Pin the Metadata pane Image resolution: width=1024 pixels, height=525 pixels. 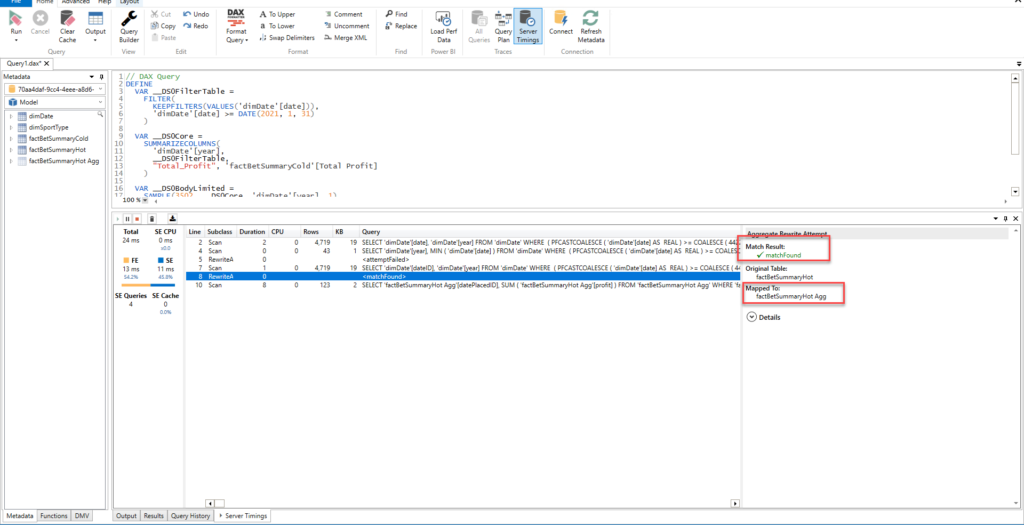(101, 77)
